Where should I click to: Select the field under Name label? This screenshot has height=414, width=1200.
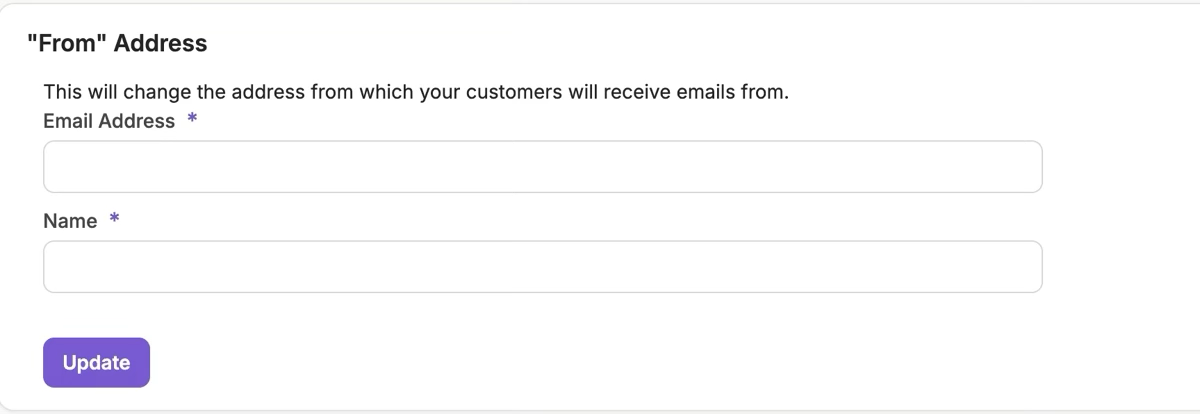(542, 266)
